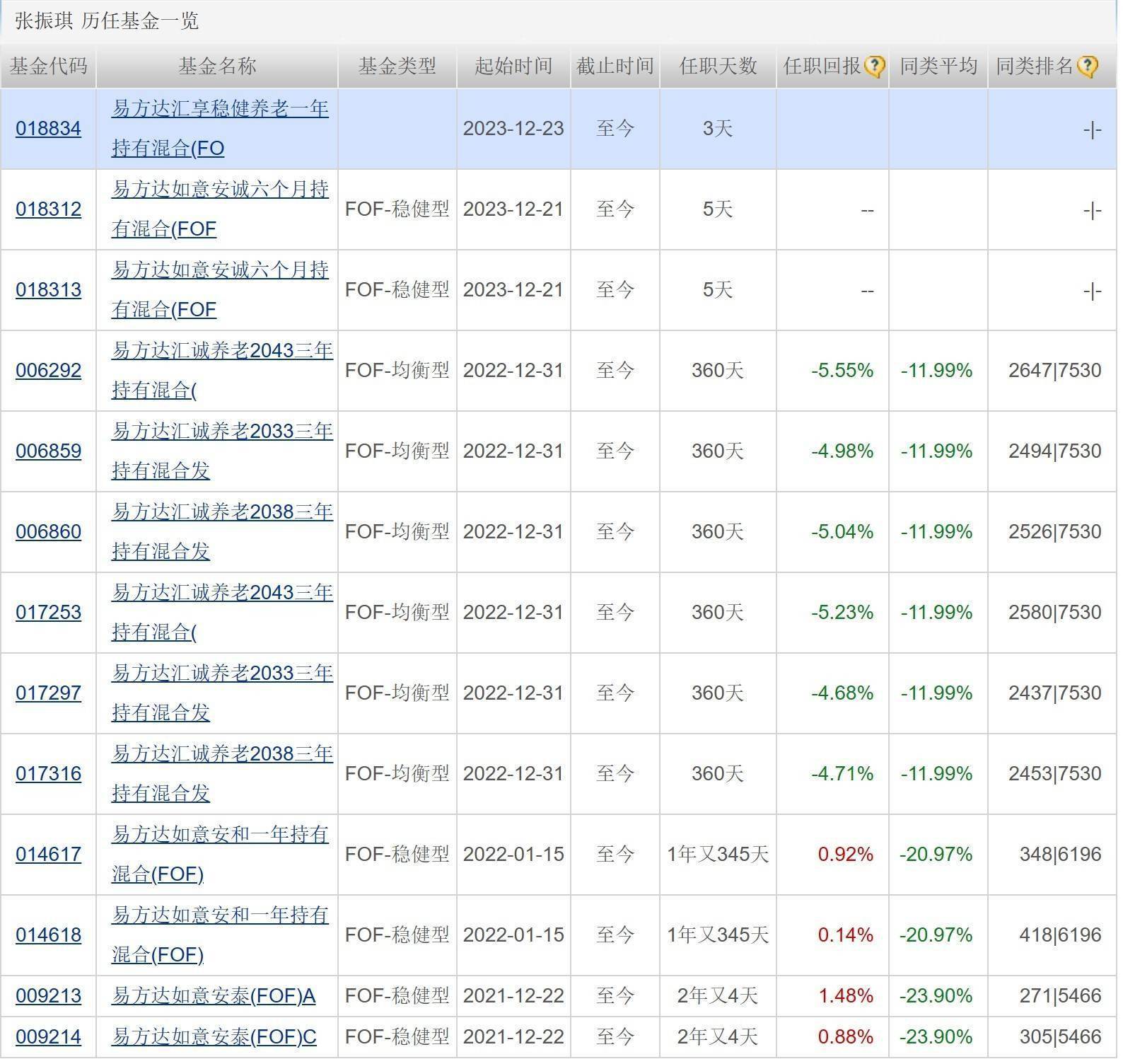Open fund code 009214 link
The width and height of the screenshot is (1123, 1064).
48,1037
